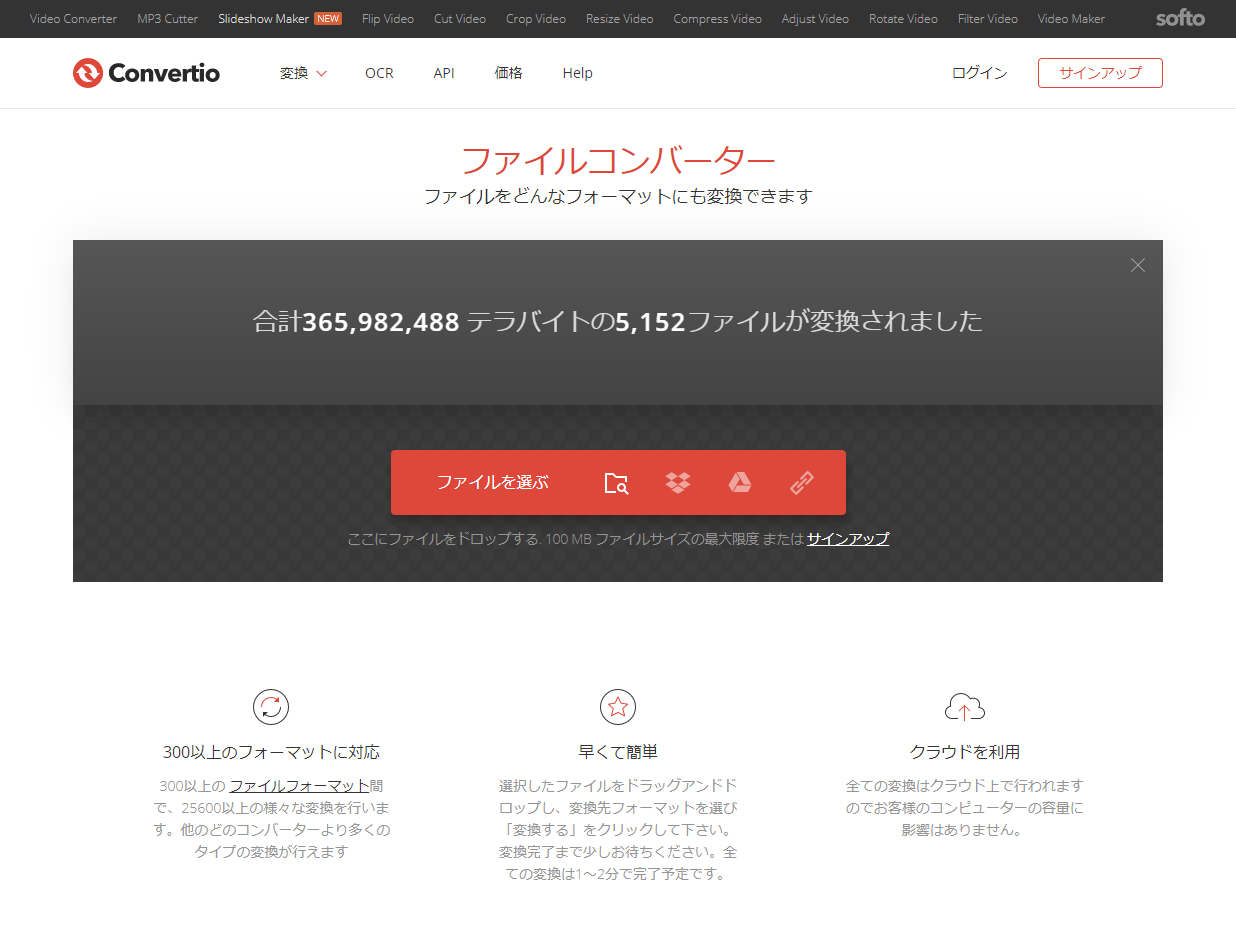Click the サインアップ link below upload button

pos(848,539)
